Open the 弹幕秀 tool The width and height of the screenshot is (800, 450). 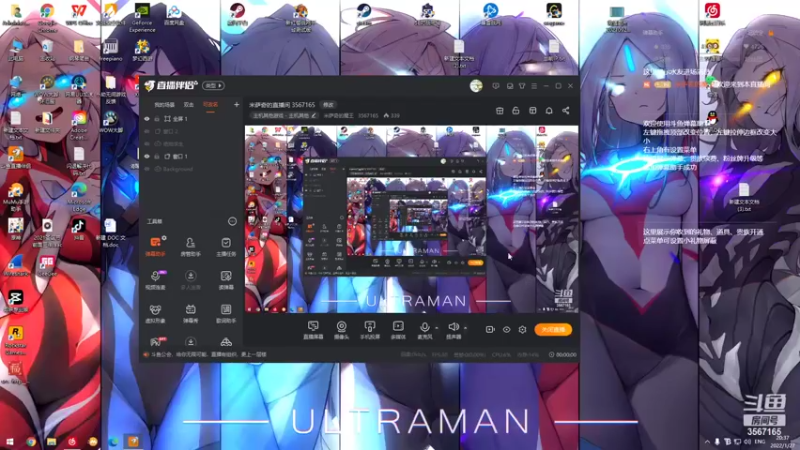[190, 313]
